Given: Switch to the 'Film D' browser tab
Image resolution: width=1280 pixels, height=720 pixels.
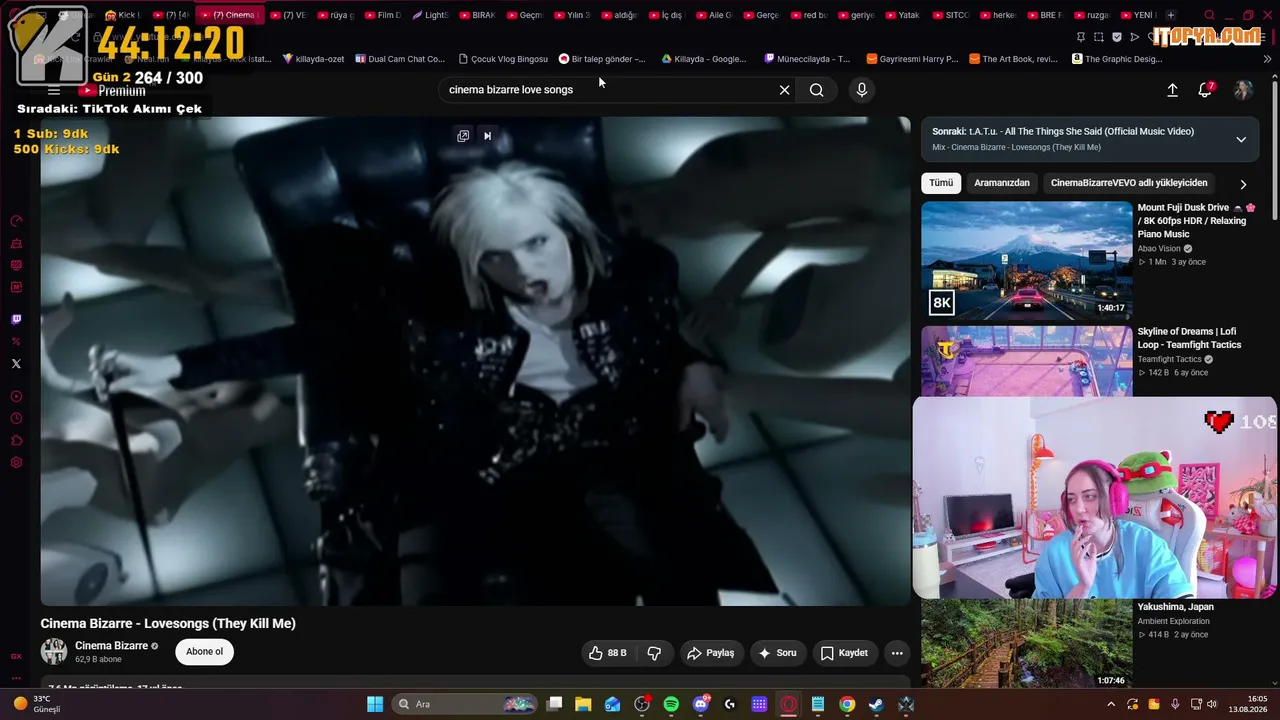Looking at the screenshot, I should pyautogui.click(x=383, y=15).
